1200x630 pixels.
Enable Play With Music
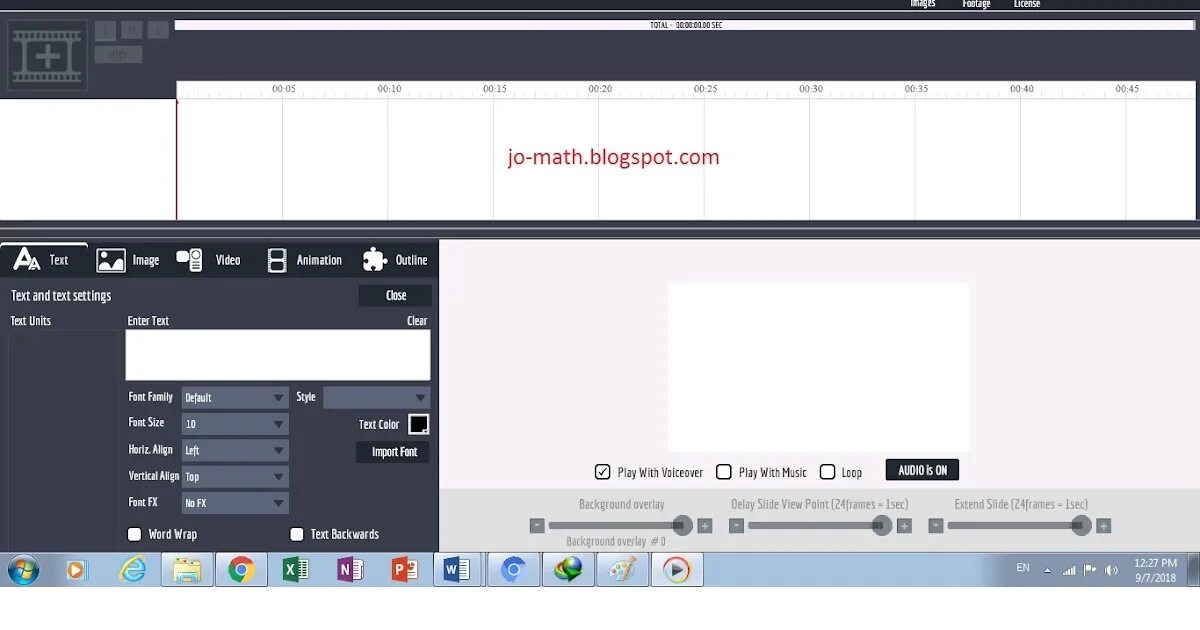pyautogui.click(x=723, y=471)
